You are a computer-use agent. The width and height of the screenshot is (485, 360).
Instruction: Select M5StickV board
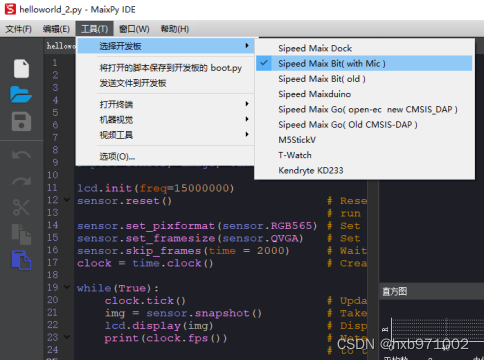(x=364, y=140)
